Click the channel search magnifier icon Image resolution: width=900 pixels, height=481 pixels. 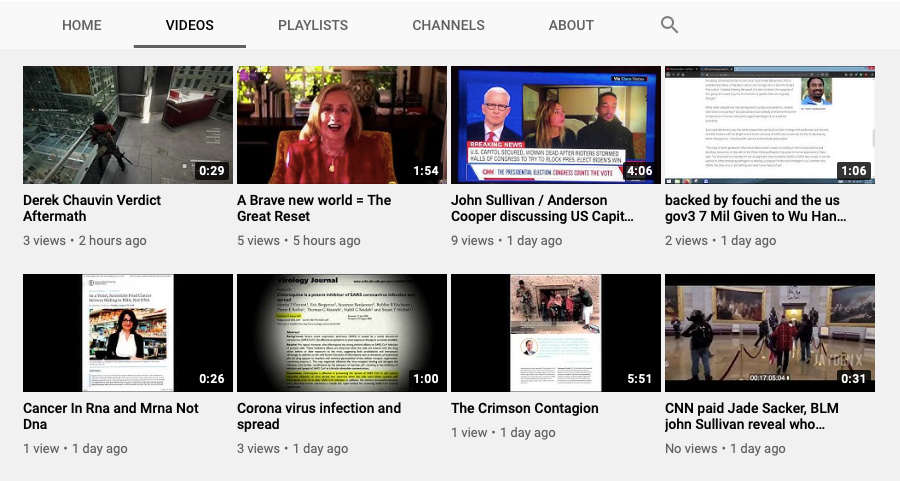click(669, 25)
